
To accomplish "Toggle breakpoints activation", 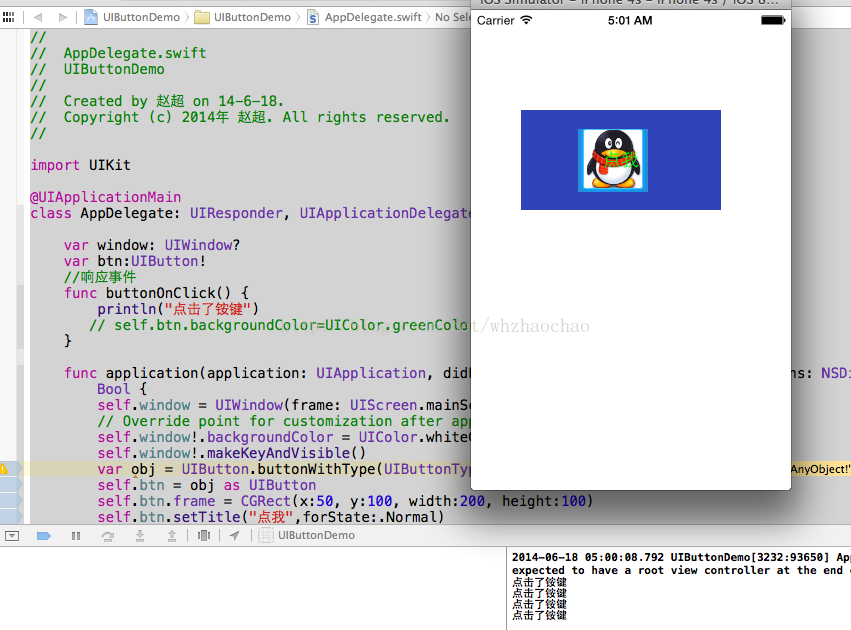I will pyautogui.click(x=43, y=536).
